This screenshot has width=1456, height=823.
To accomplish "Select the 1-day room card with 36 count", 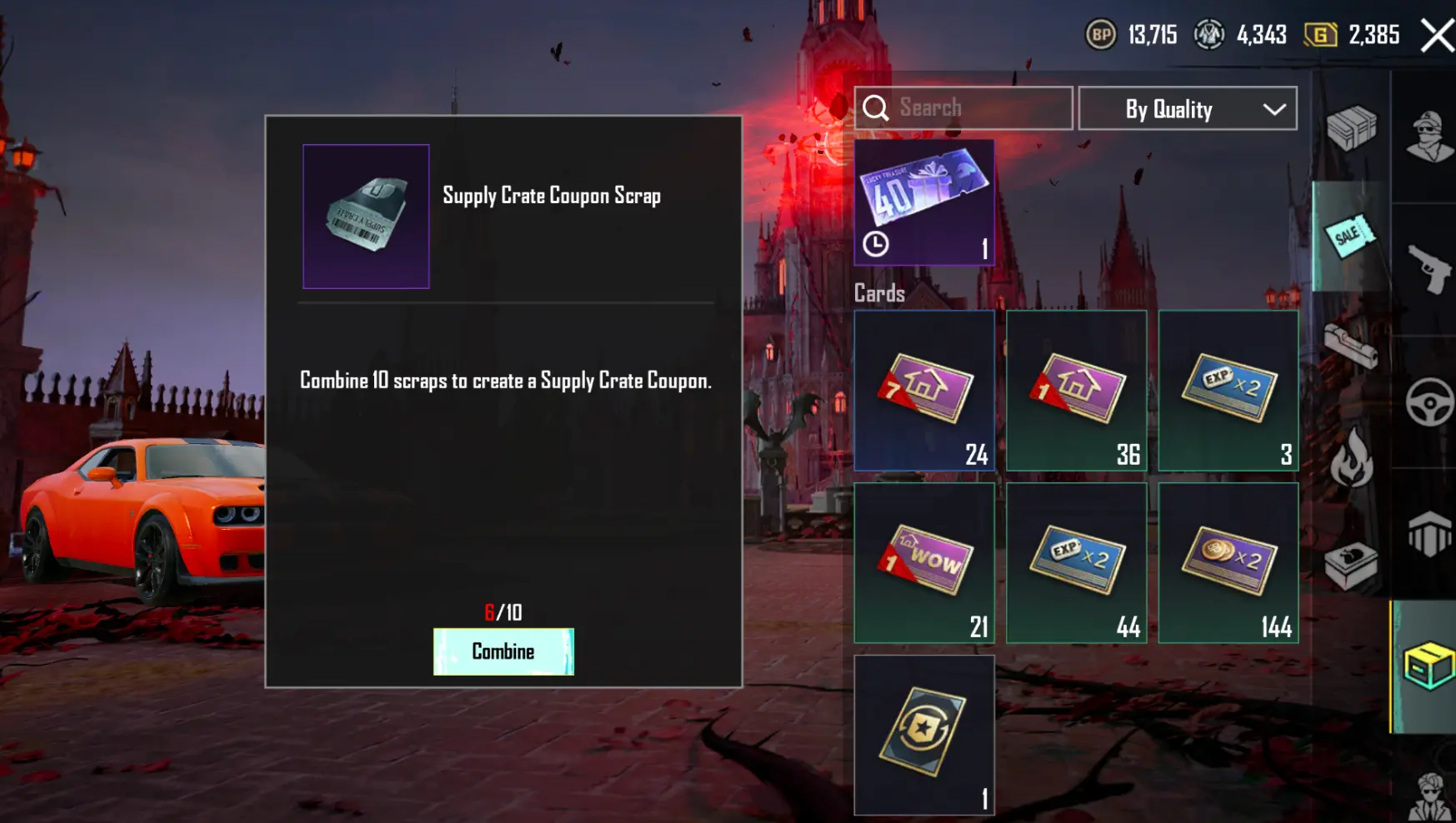I will click(x=1077, y=391).
